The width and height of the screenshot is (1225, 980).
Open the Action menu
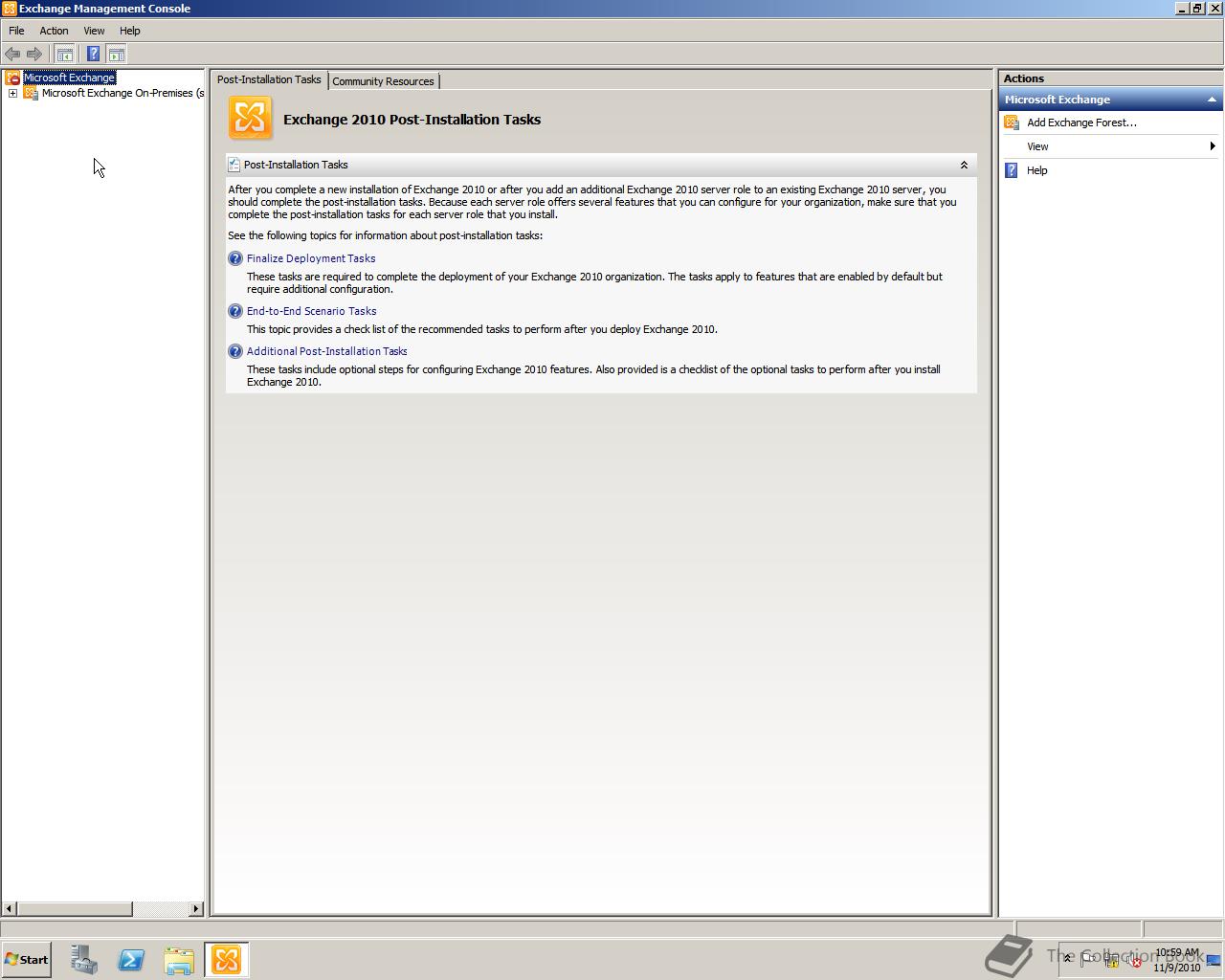[x=54, y=31]
